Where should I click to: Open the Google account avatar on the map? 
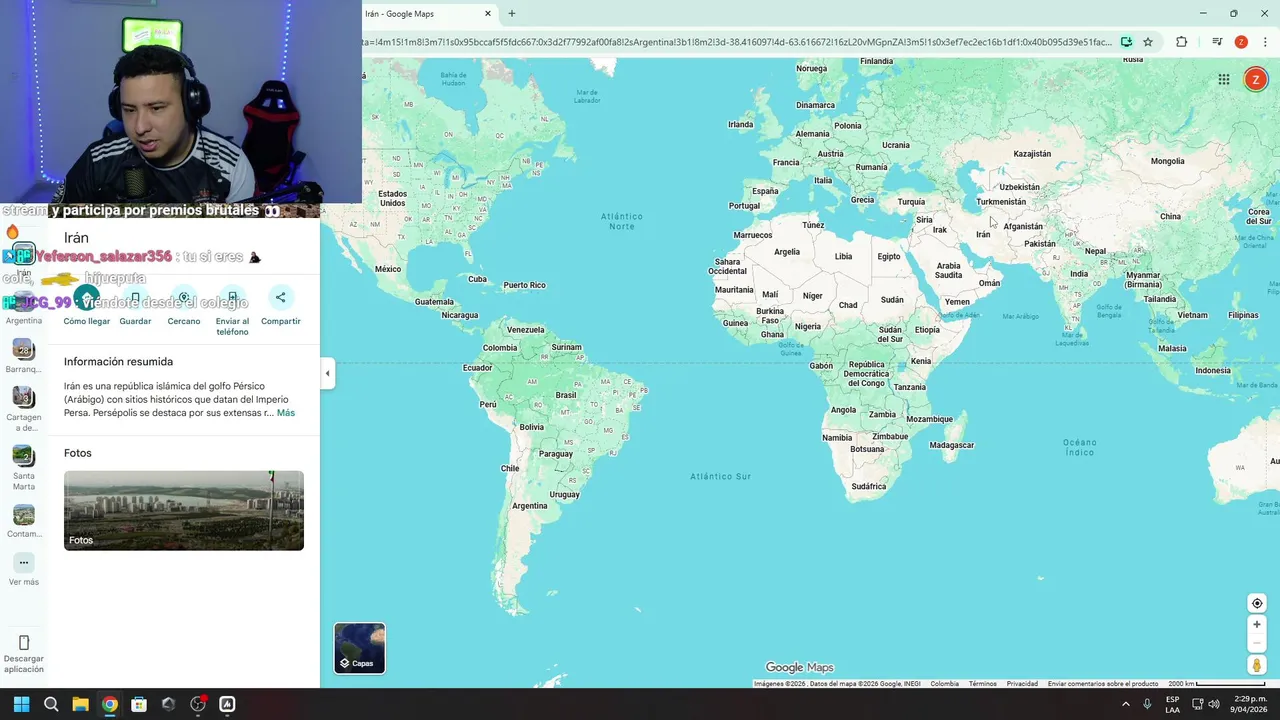coord(1255,80)
